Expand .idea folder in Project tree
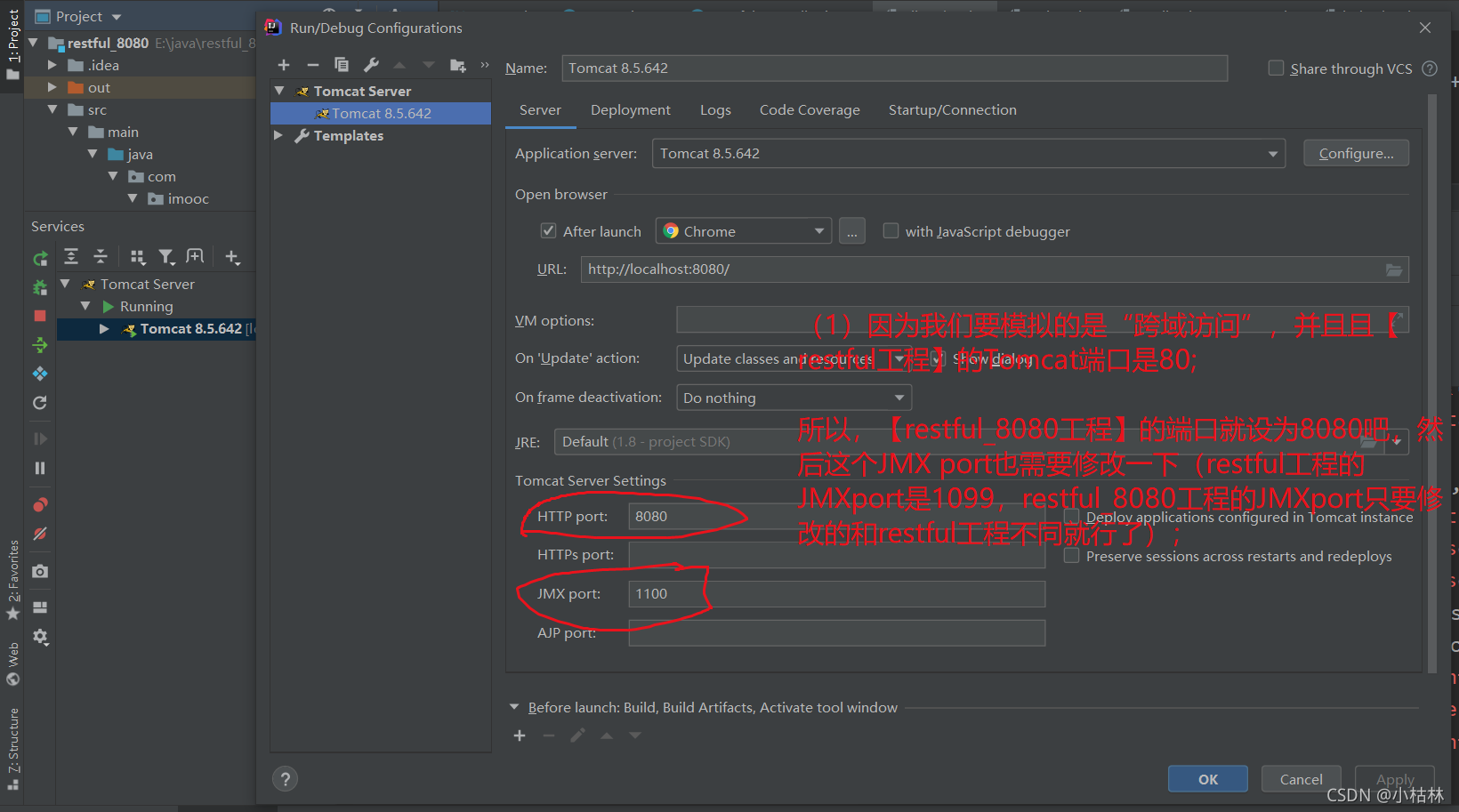The image size is (1459, 812). click(52, 65)
